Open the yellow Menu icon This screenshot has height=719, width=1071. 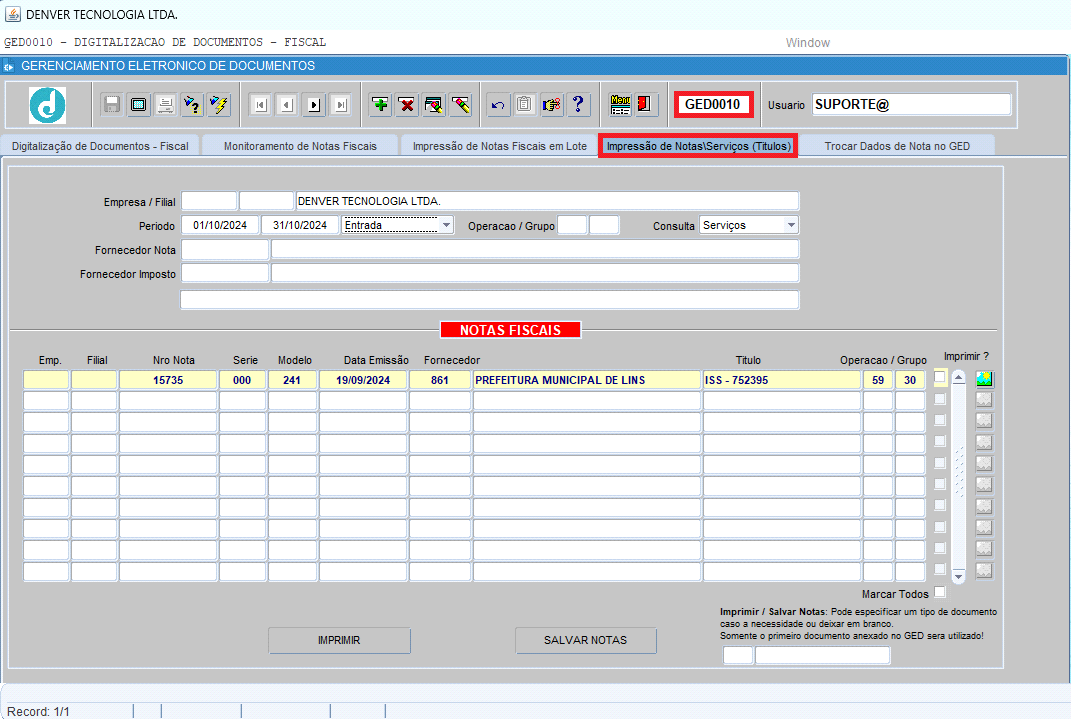(620, 104)
